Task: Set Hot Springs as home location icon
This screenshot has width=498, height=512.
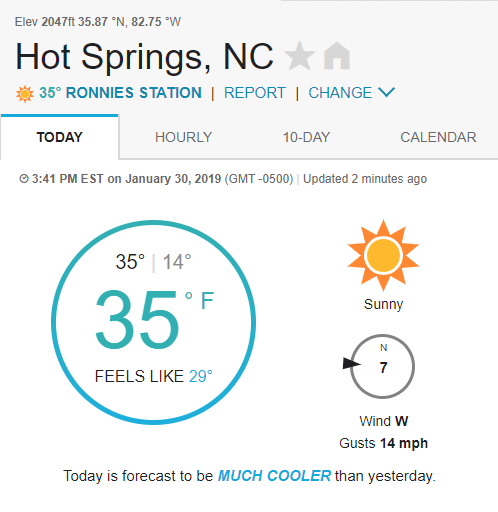Action: (x=337, y=56)
